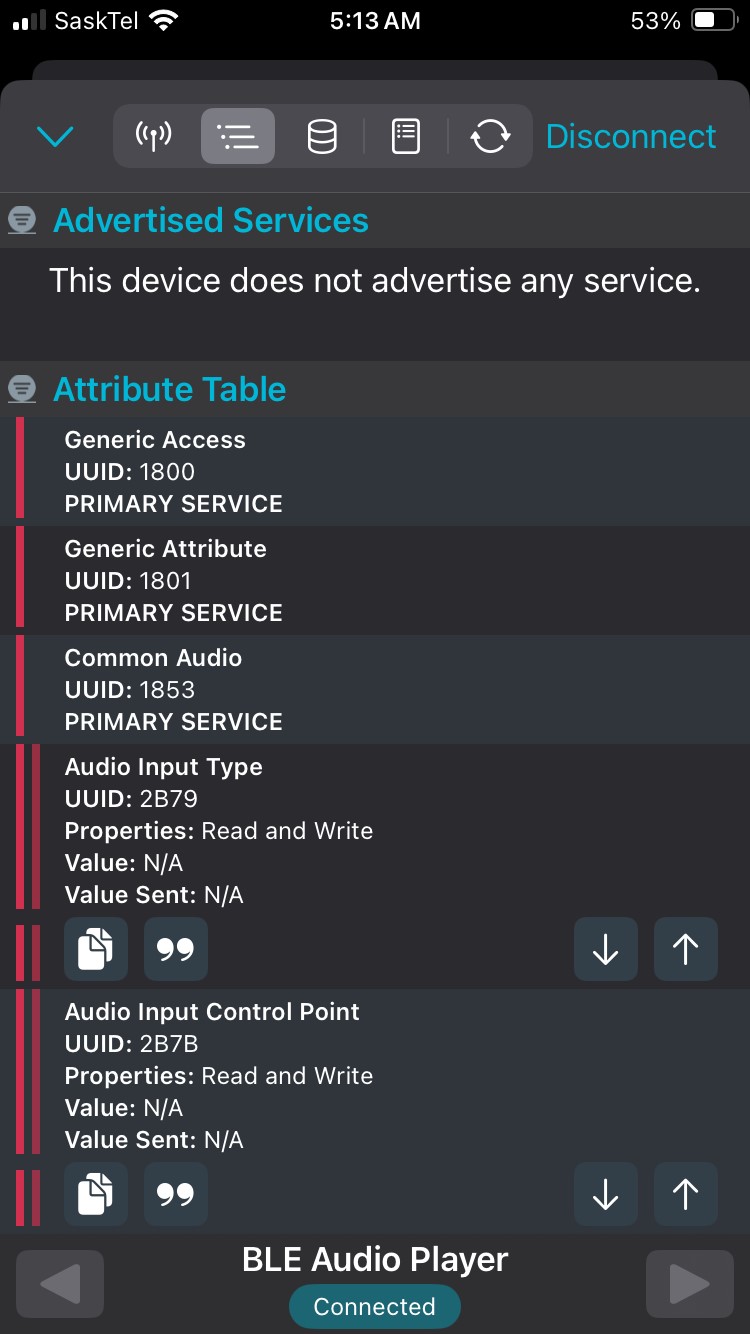Write Audio Input Type with up arrow
The image size is (750, 1334).
[x=685, y=948]
